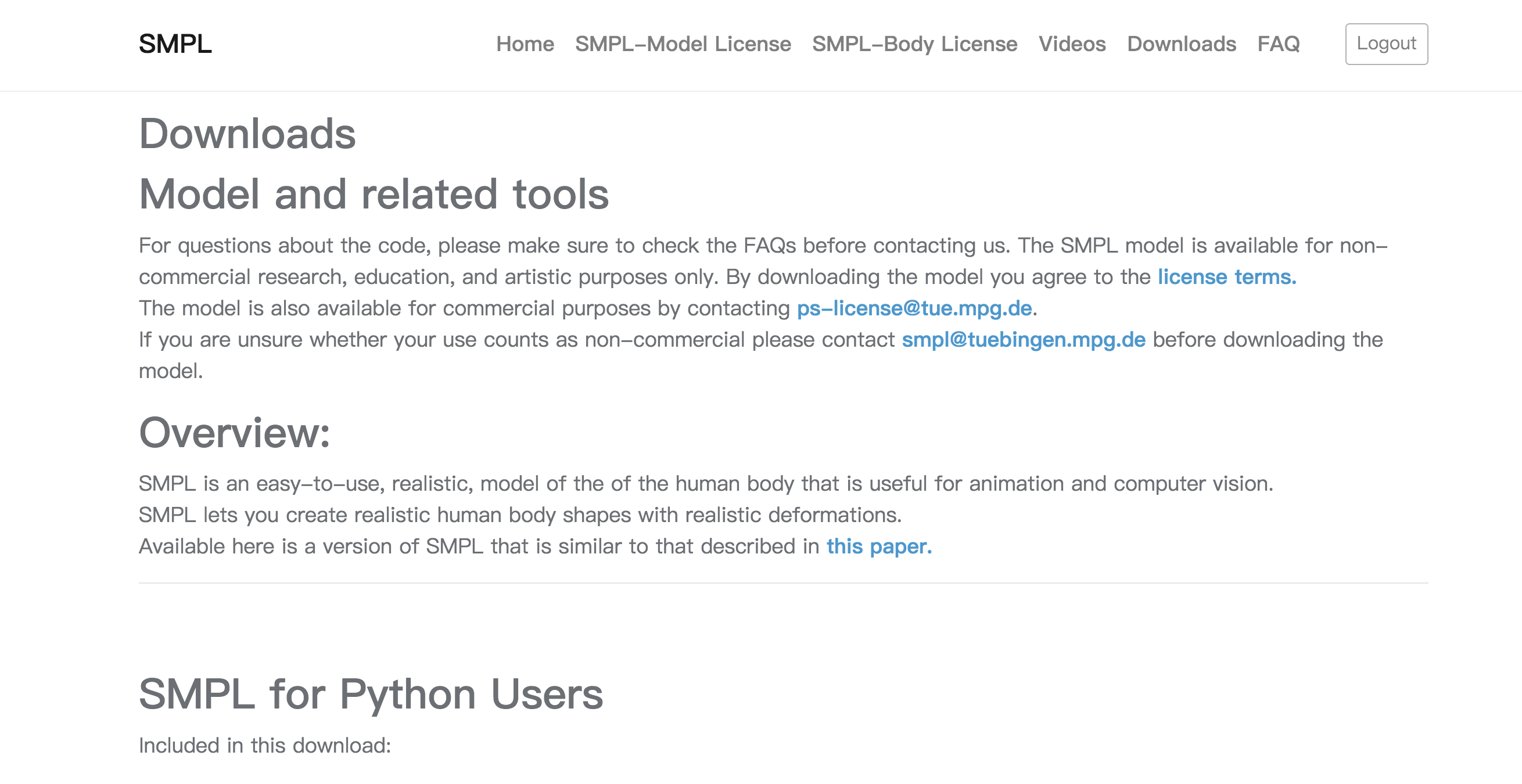Open the Home page
The height and width of the screenshot is (784, 1522).
[525, 44]
